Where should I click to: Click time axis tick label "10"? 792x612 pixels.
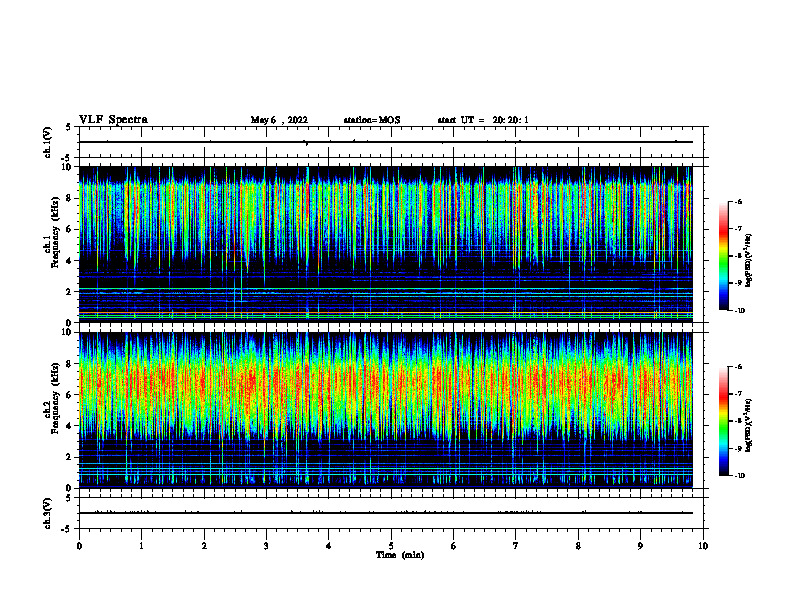coord(703,546)
